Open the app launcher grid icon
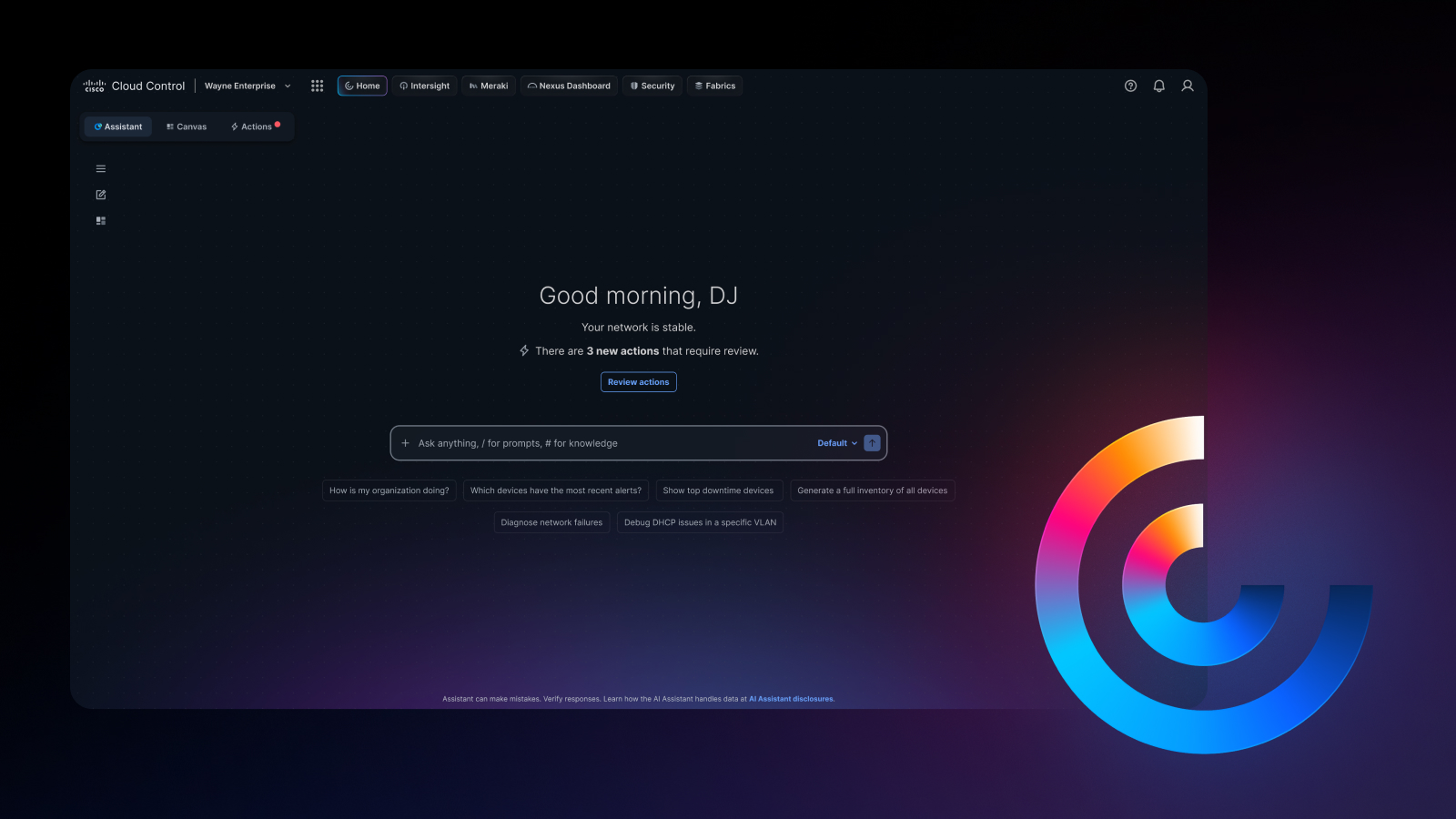The width and height of the screenshot is (1456, 819). (317, 86)
